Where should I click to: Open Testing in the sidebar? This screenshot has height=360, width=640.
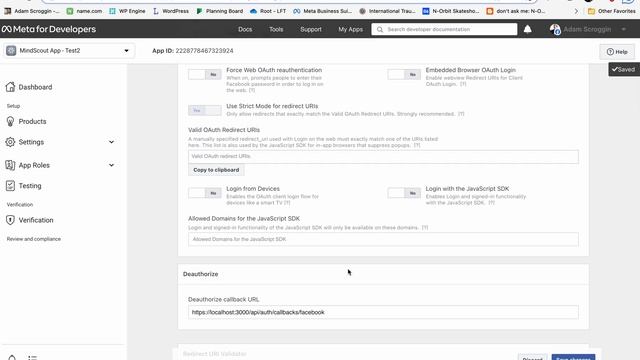pyautogui.click(x=30, y=186)
